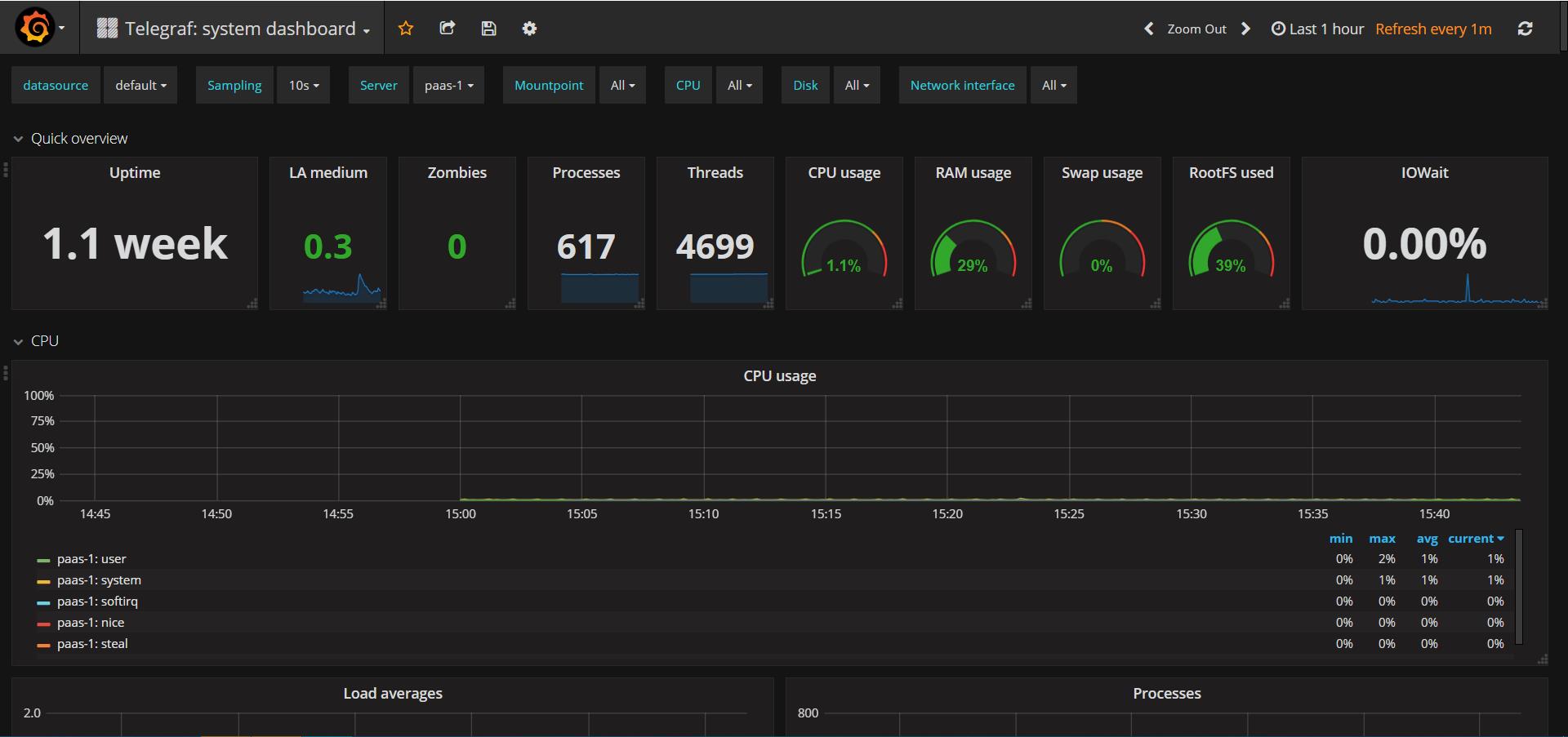Screen dimensions: 1568x737
Task: Open the CPU All variable dropdown
Action: 739,85
